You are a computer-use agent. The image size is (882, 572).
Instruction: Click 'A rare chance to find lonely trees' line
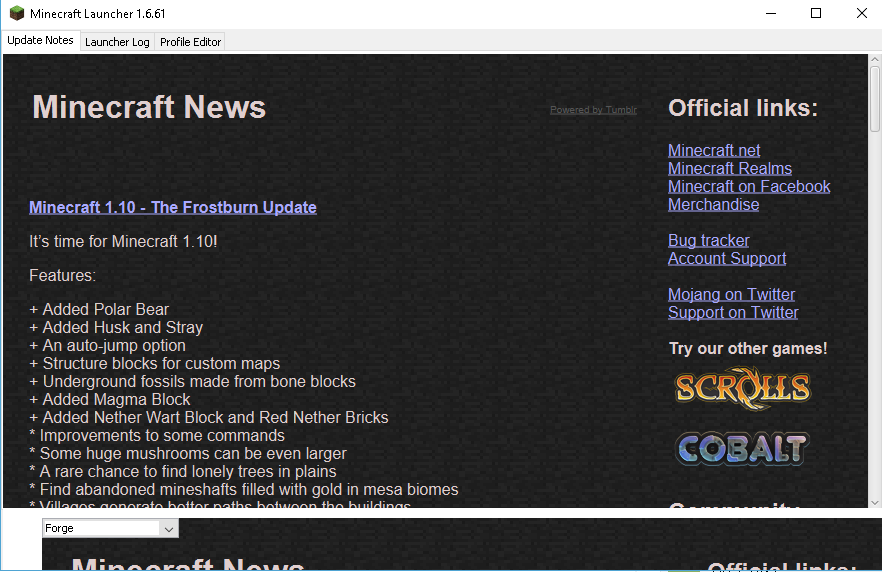(x=183, y=471)
